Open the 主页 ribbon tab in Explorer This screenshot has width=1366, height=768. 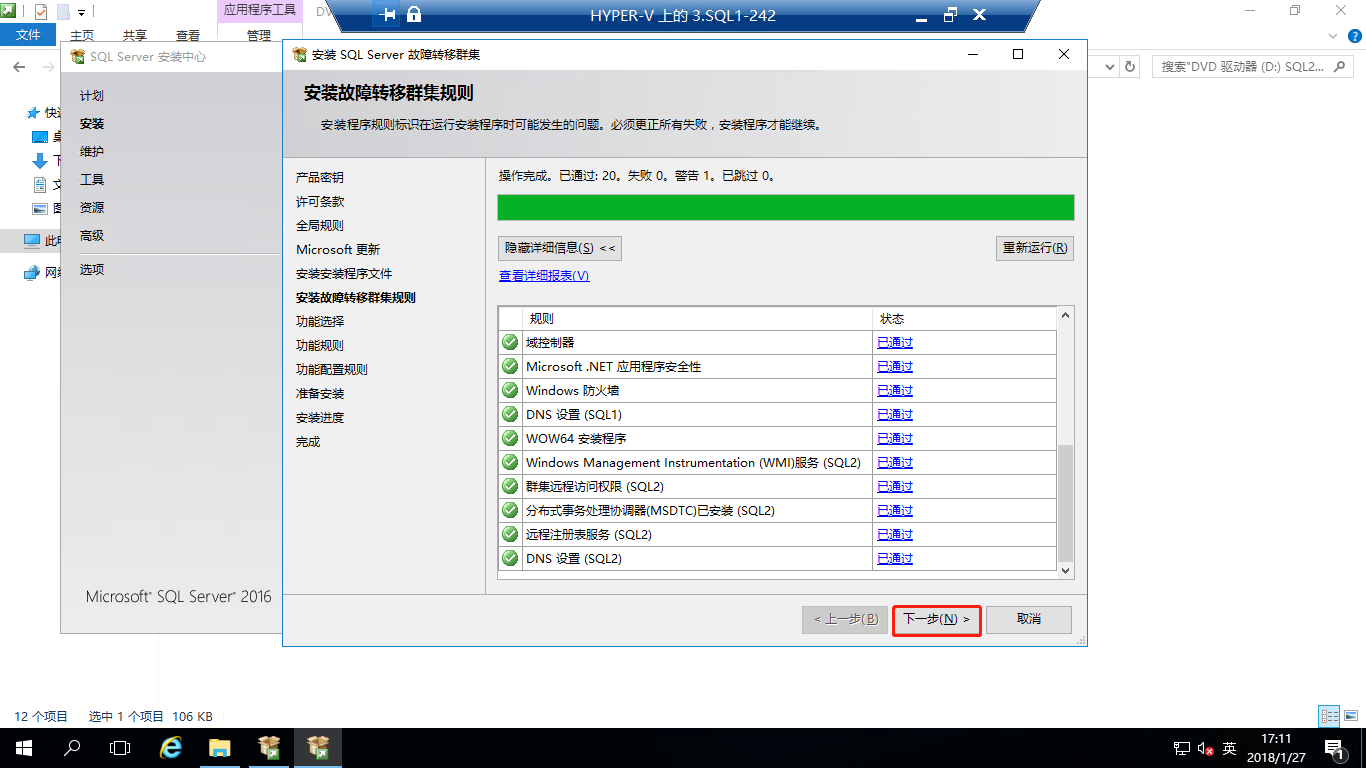click(82, 36)
